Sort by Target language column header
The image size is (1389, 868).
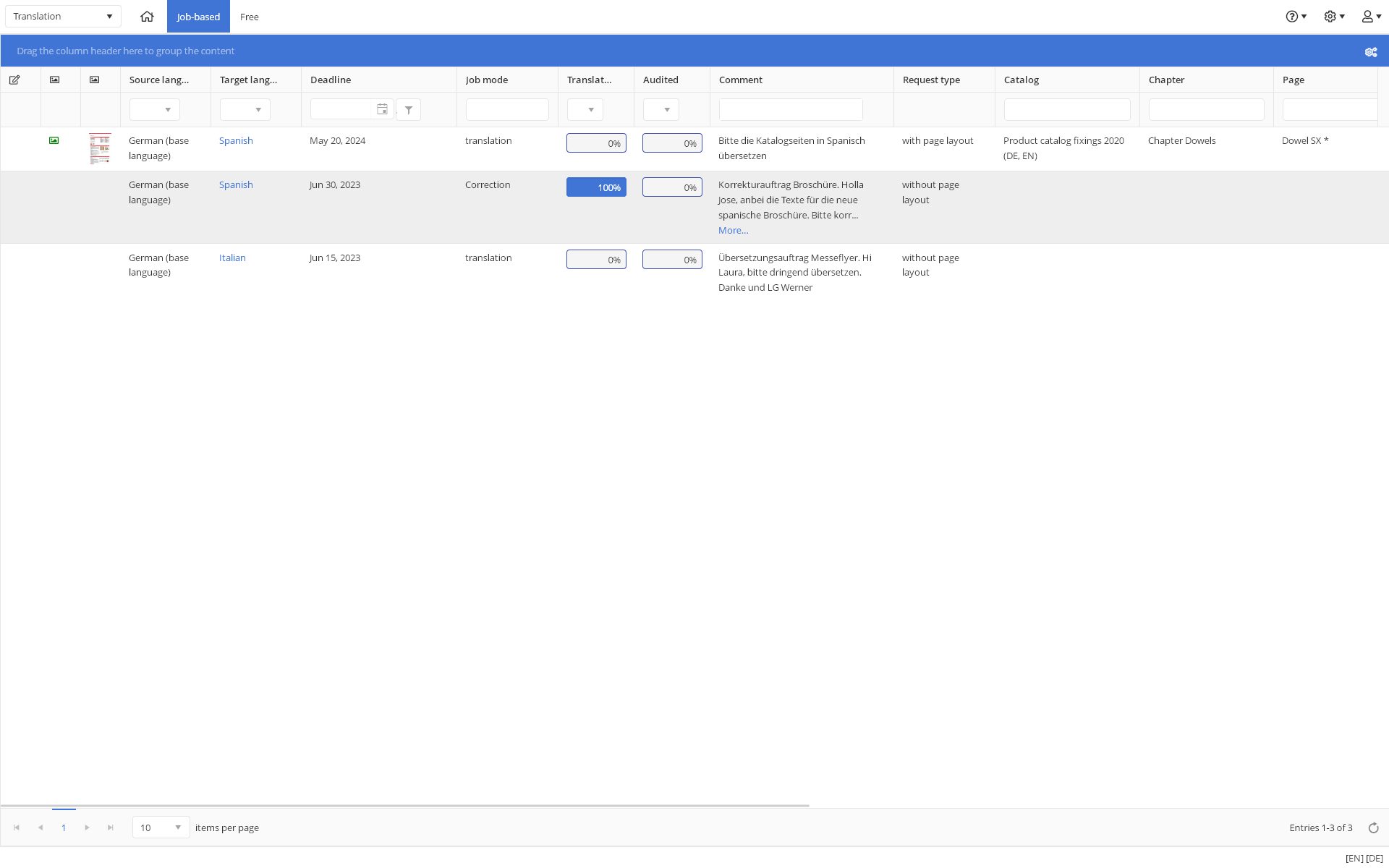[x=249, y=80]
